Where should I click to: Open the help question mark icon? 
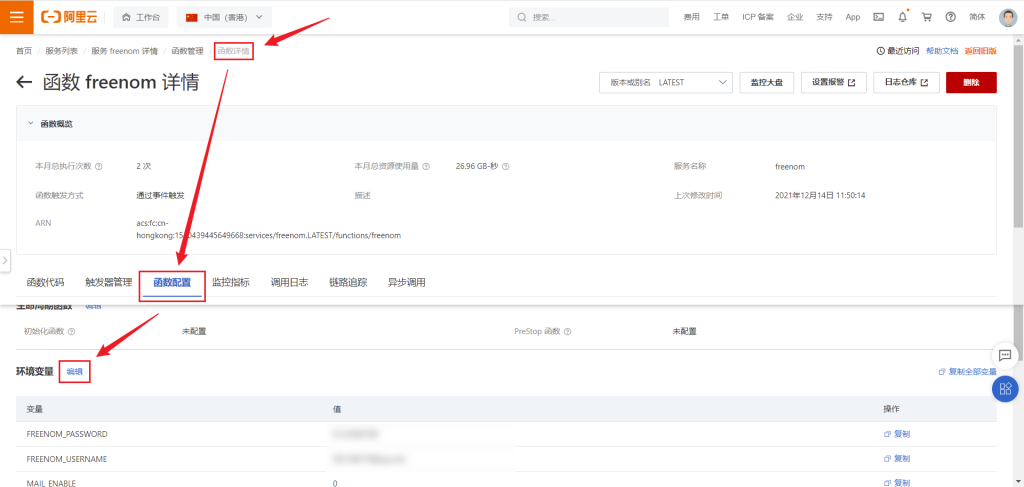pos(951,17)
